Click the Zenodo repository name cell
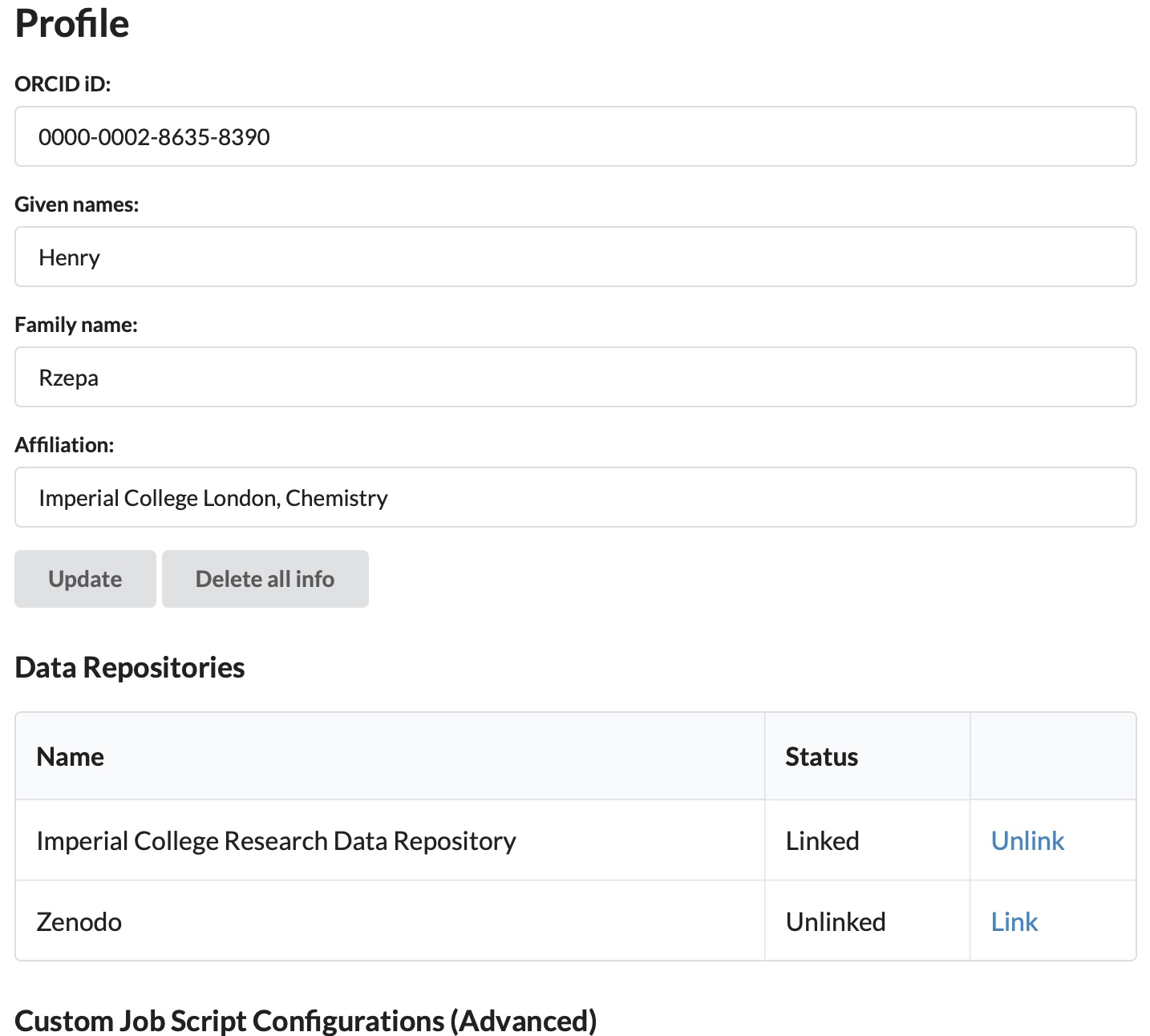The height and width of the screenshot is (1036, 1150). point(79,921)
